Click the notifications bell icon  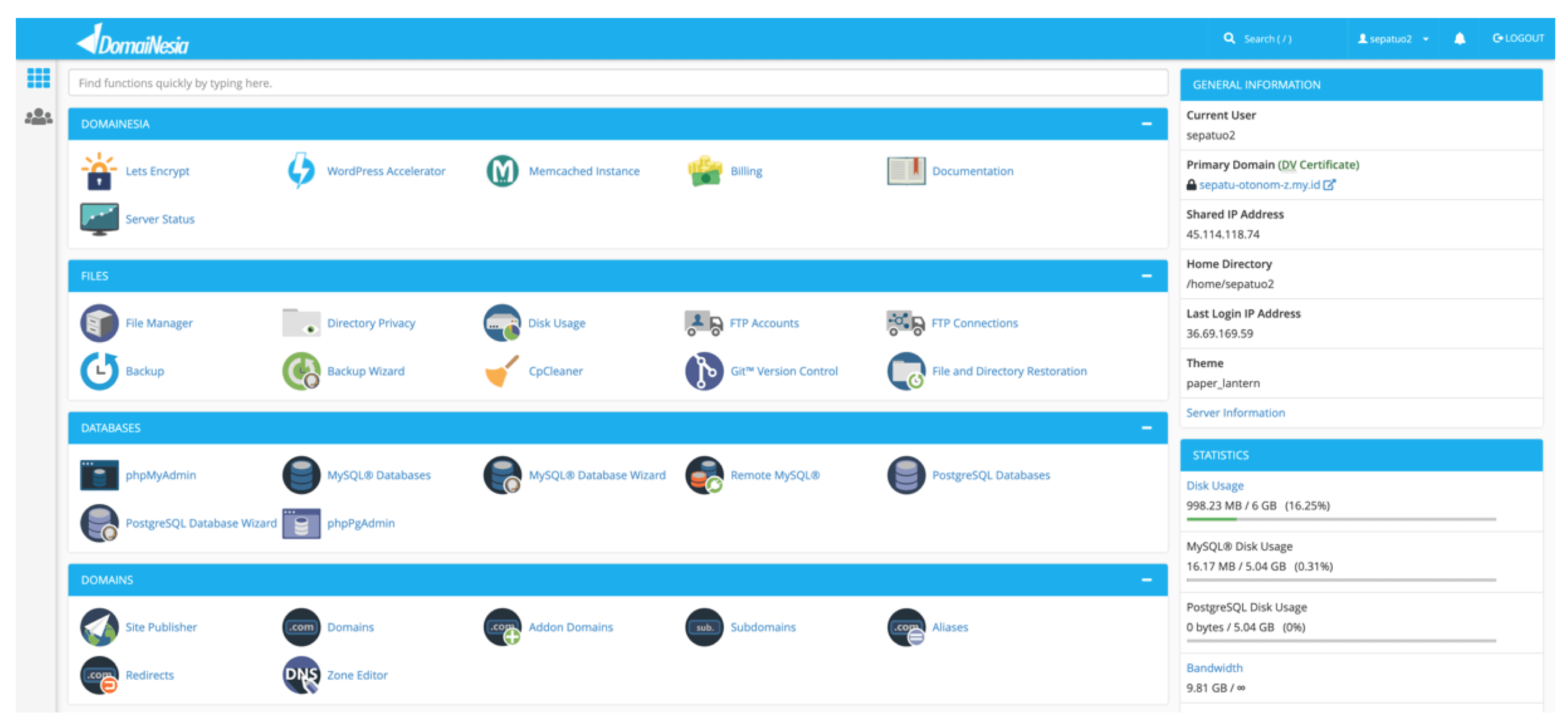(1459, 39)
